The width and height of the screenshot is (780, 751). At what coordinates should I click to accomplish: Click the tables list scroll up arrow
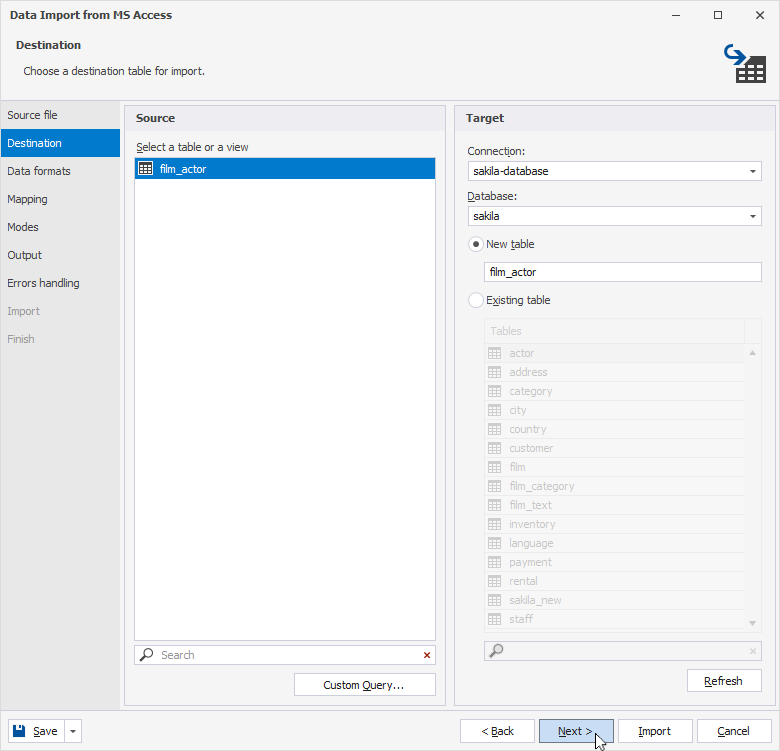click(753, 353)
